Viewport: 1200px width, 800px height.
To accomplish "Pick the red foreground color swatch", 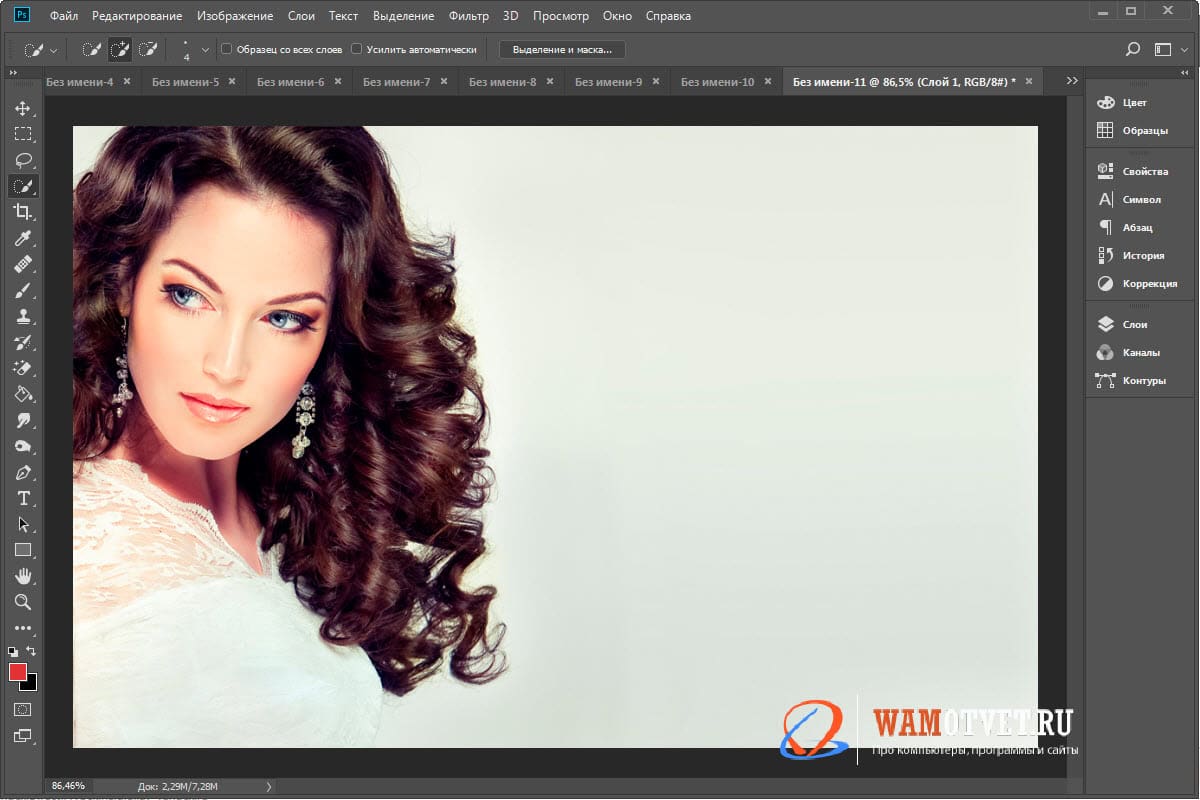I will (18, 672).
